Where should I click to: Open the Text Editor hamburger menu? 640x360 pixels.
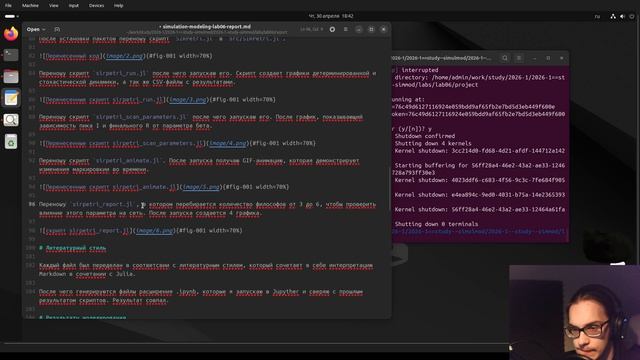[x=345, y=29]
